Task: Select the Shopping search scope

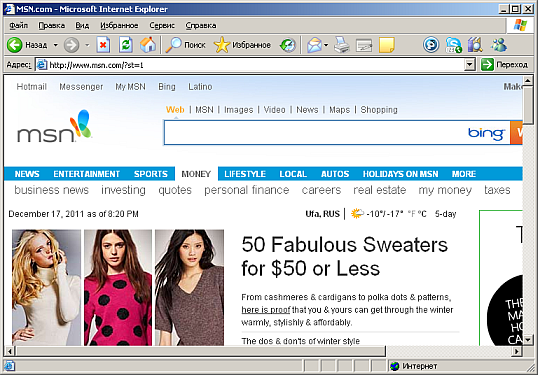Action: point(379,110)
